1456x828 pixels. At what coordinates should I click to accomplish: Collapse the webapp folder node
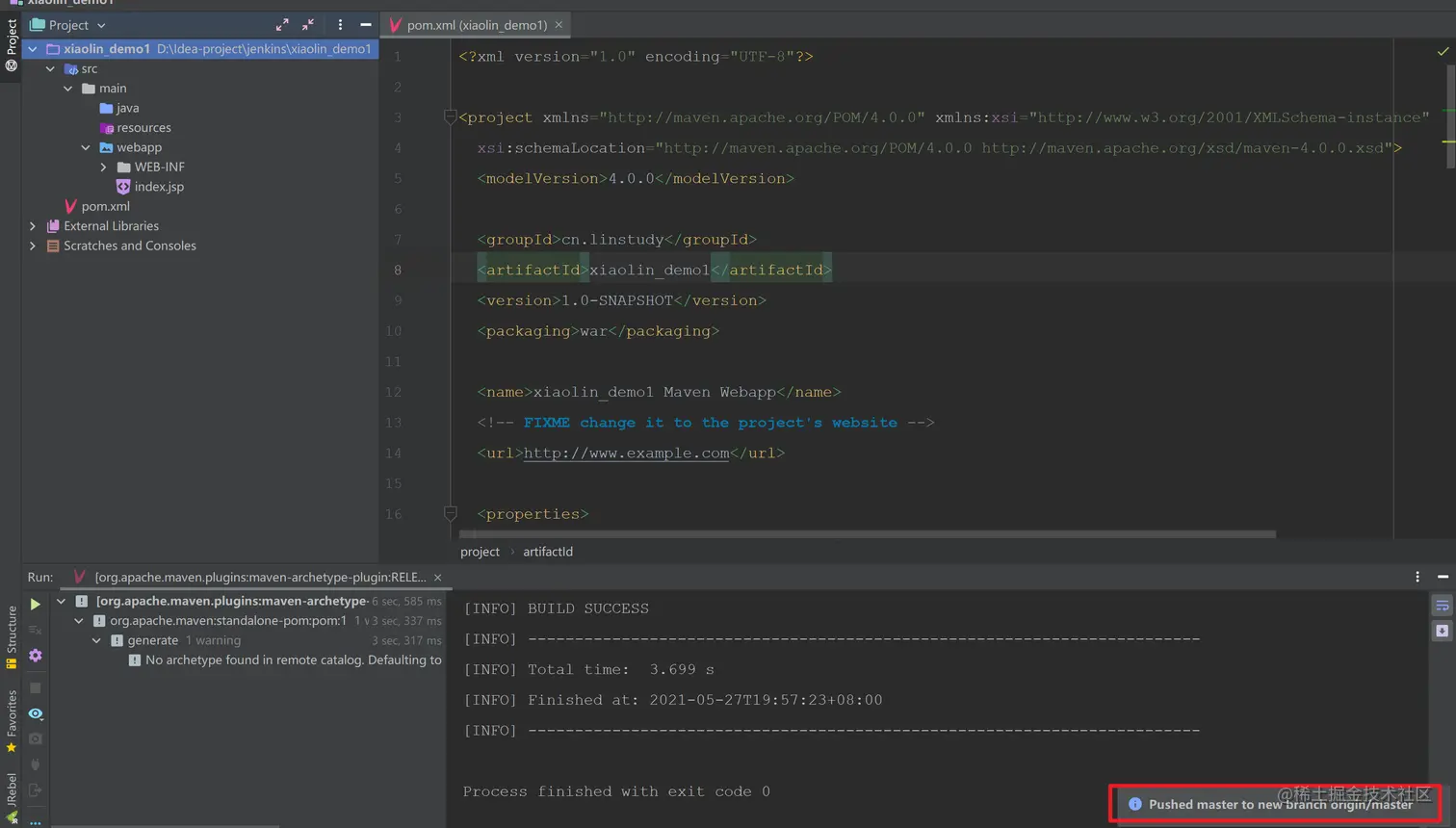(x=86, y=147)
